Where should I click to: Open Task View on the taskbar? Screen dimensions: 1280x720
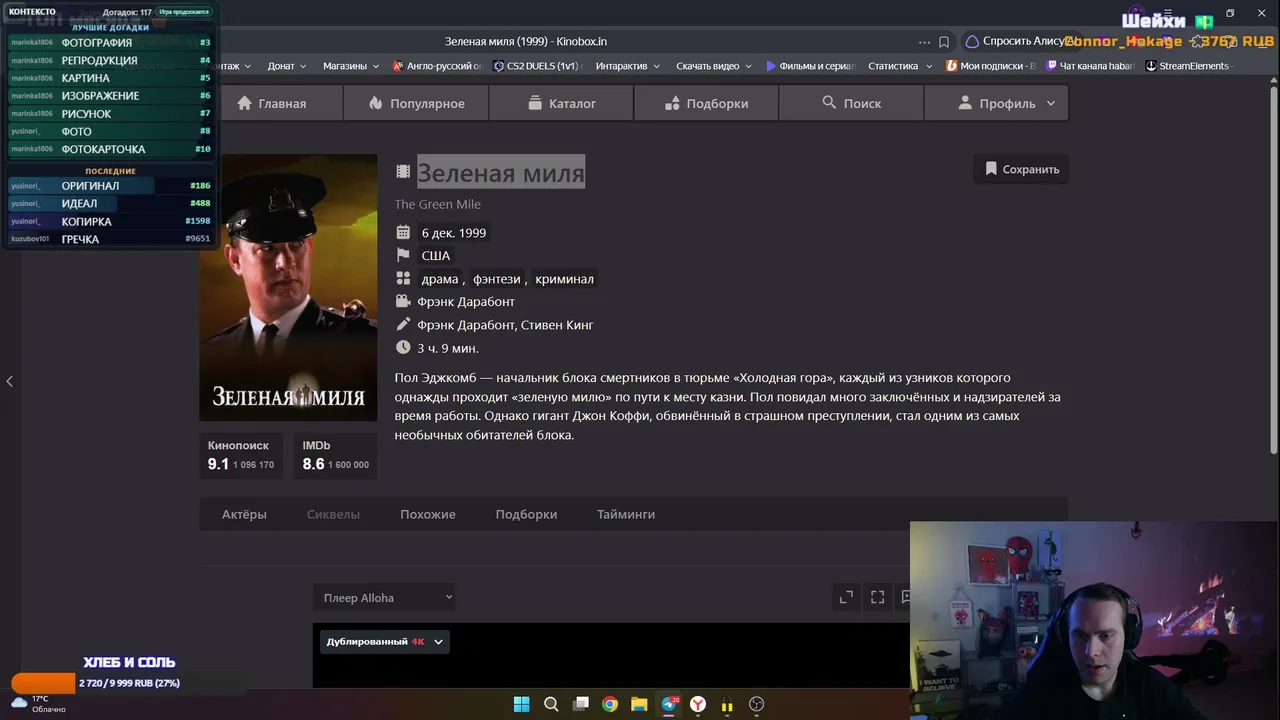pos(580,704)
